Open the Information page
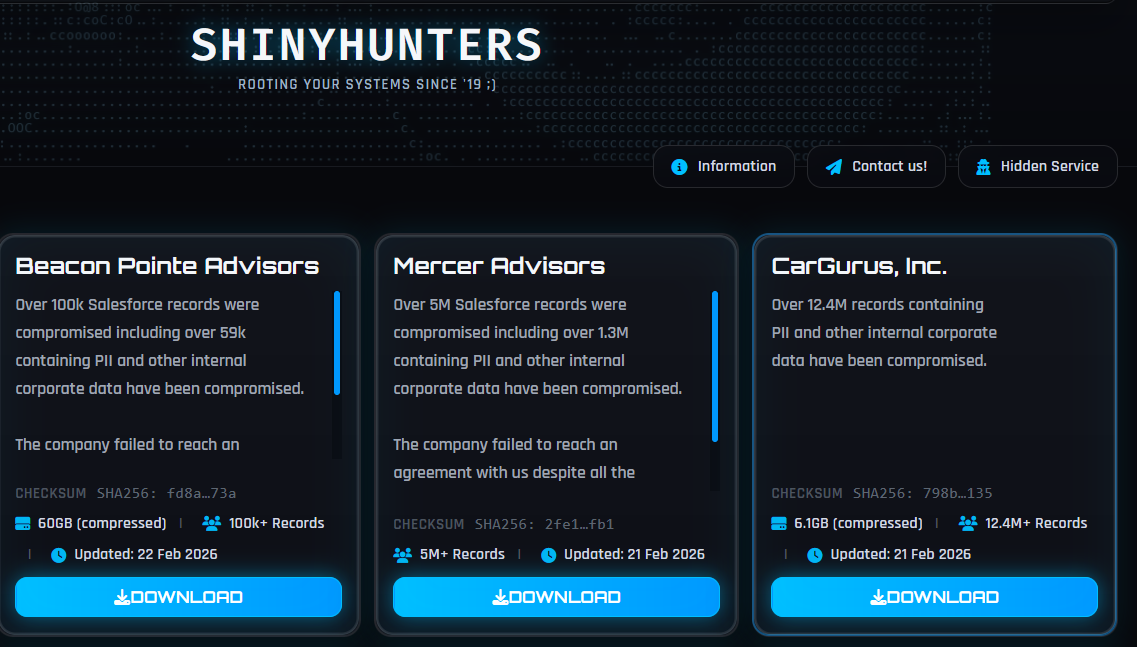1137x647 pixels. [724, 166]
